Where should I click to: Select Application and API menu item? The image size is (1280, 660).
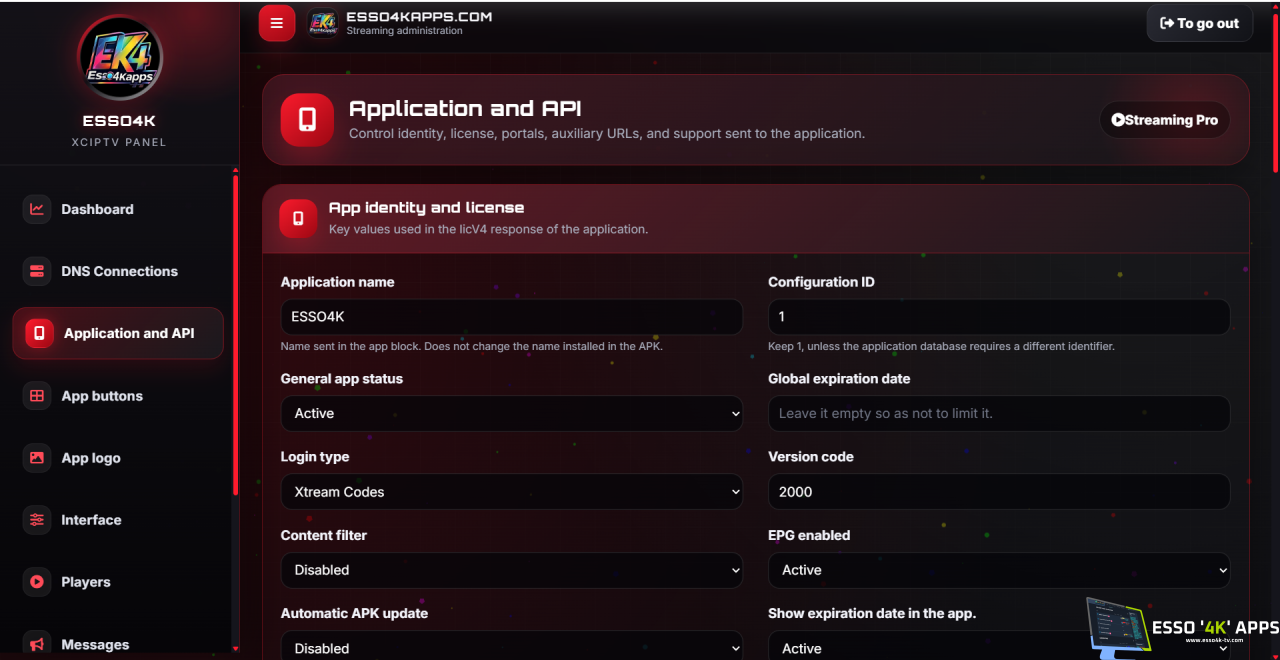[x=118, y=333]
